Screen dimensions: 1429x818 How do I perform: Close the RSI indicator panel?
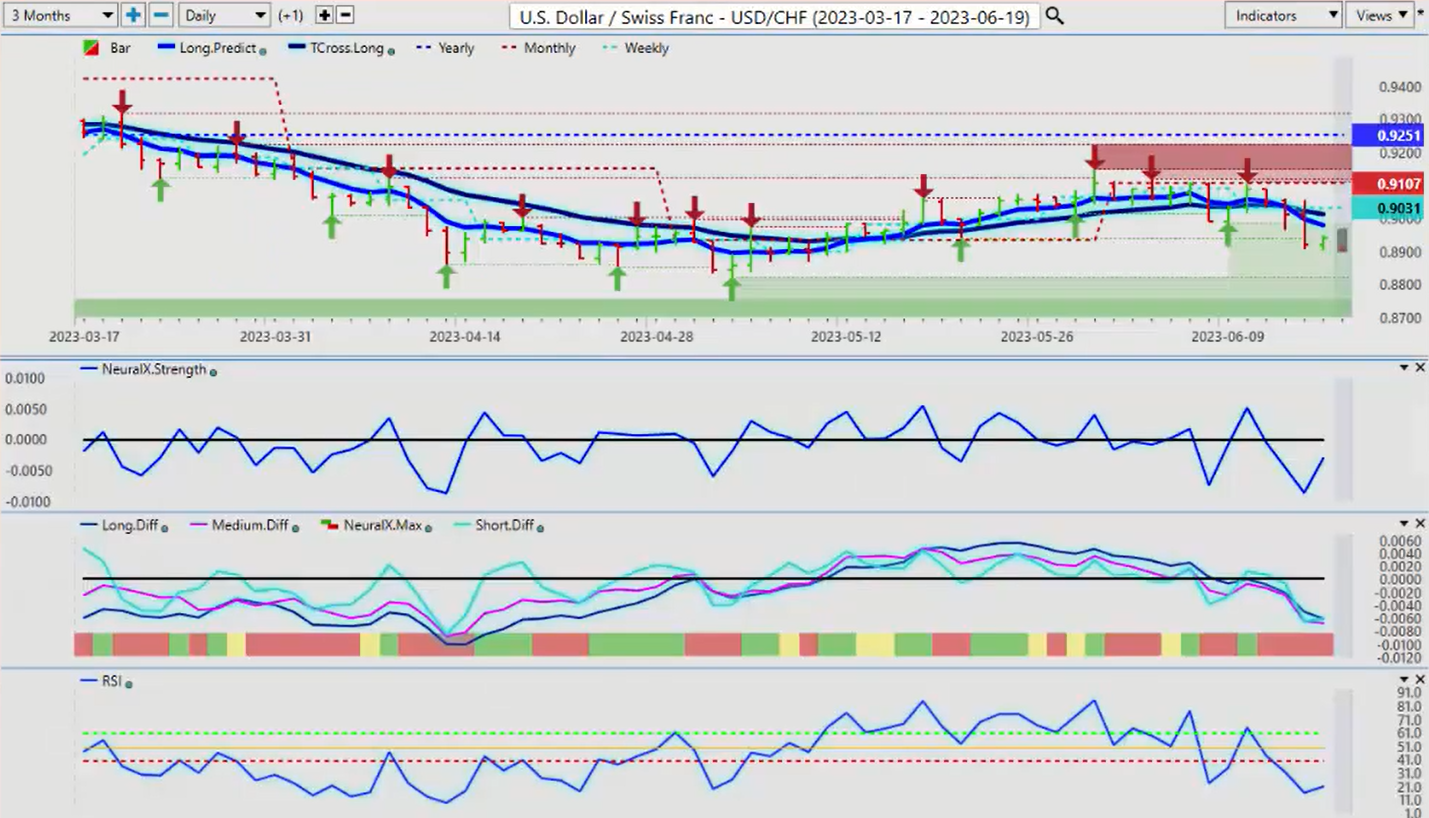[1420, 679]
